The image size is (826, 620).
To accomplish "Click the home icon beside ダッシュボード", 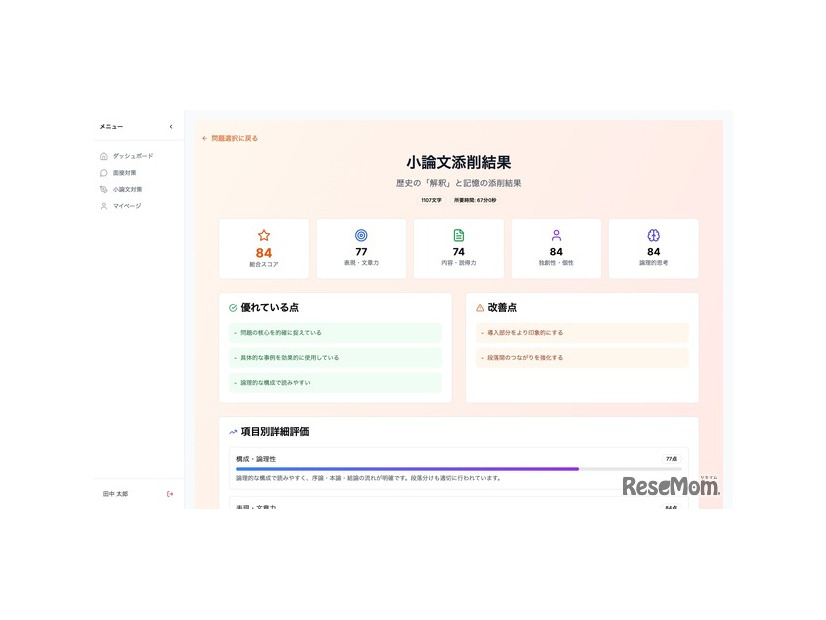I will pyautogui.click(x=104, y=156).
